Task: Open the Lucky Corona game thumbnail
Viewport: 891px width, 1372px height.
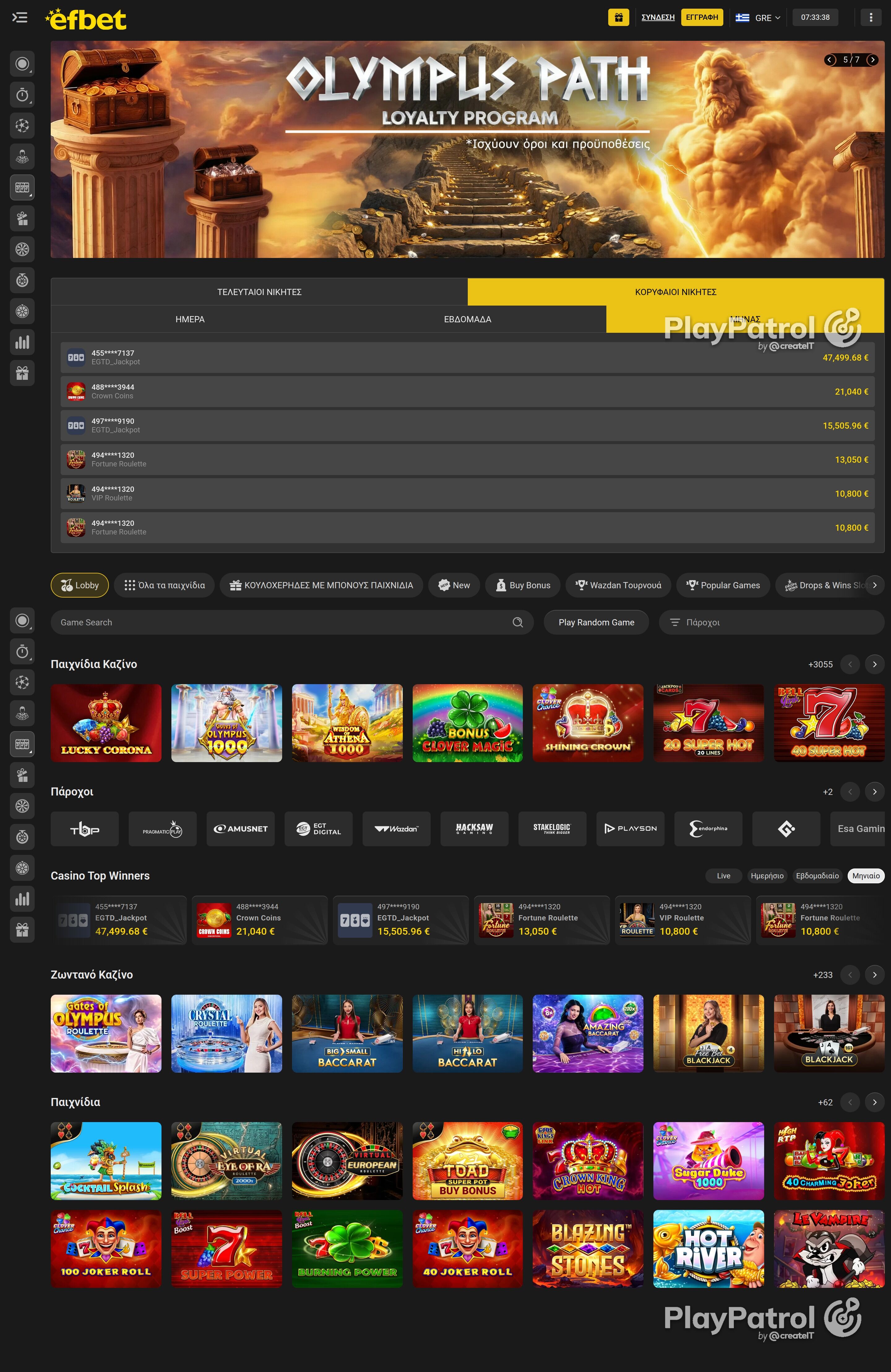Action: click(x=106, y=723)
